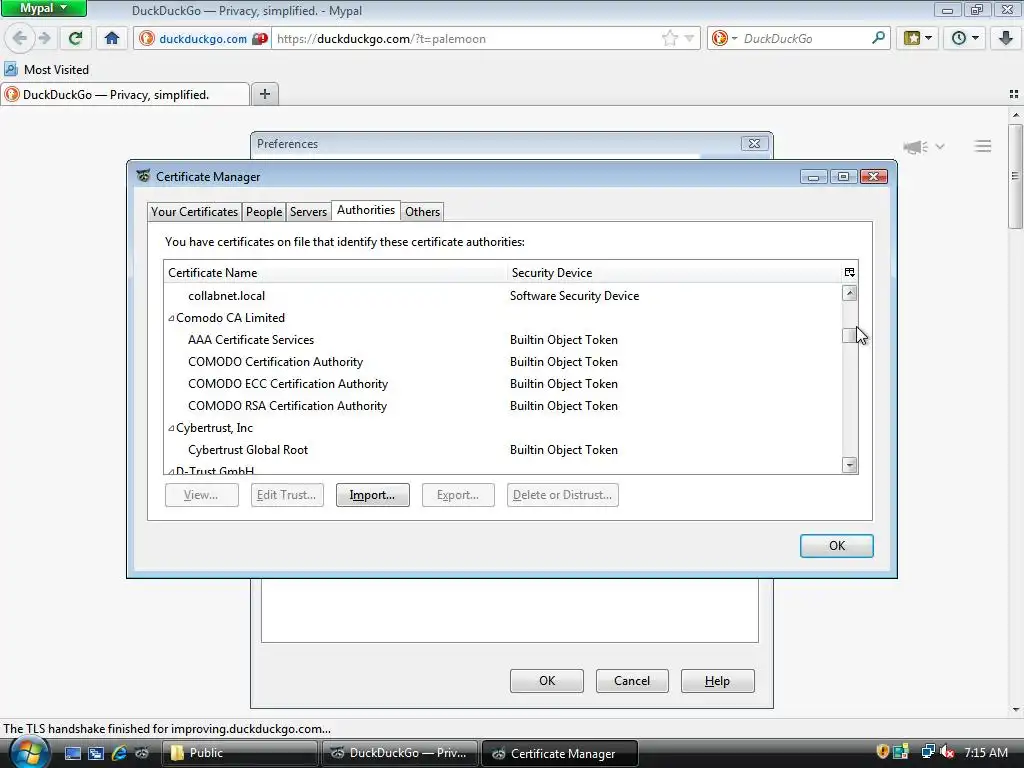The height and width of the screenshot is (768, 1024).
Task: Switch to the Servers tab
Action: (308, 212)
